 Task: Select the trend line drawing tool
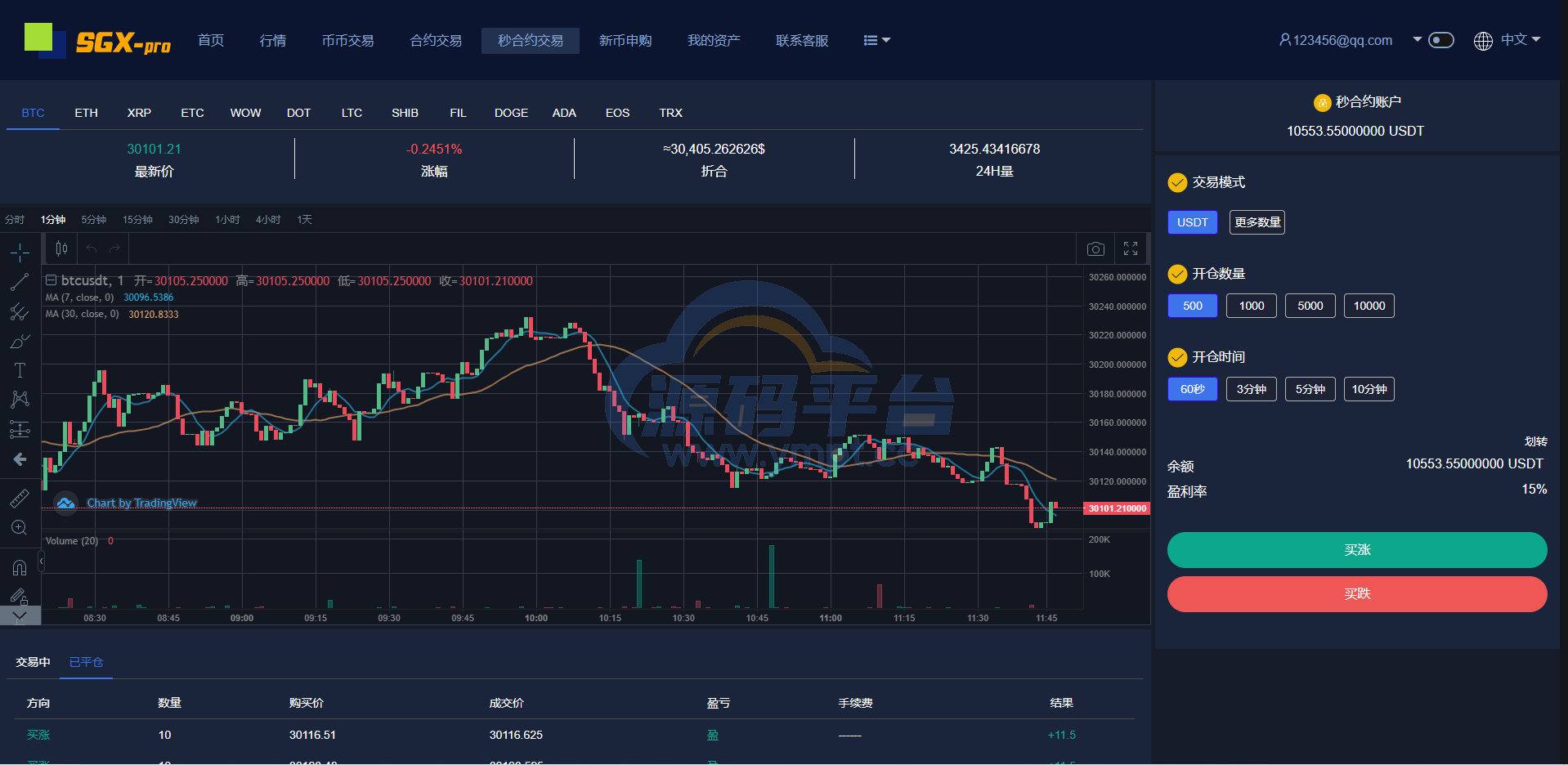click(x=20, y=282)
